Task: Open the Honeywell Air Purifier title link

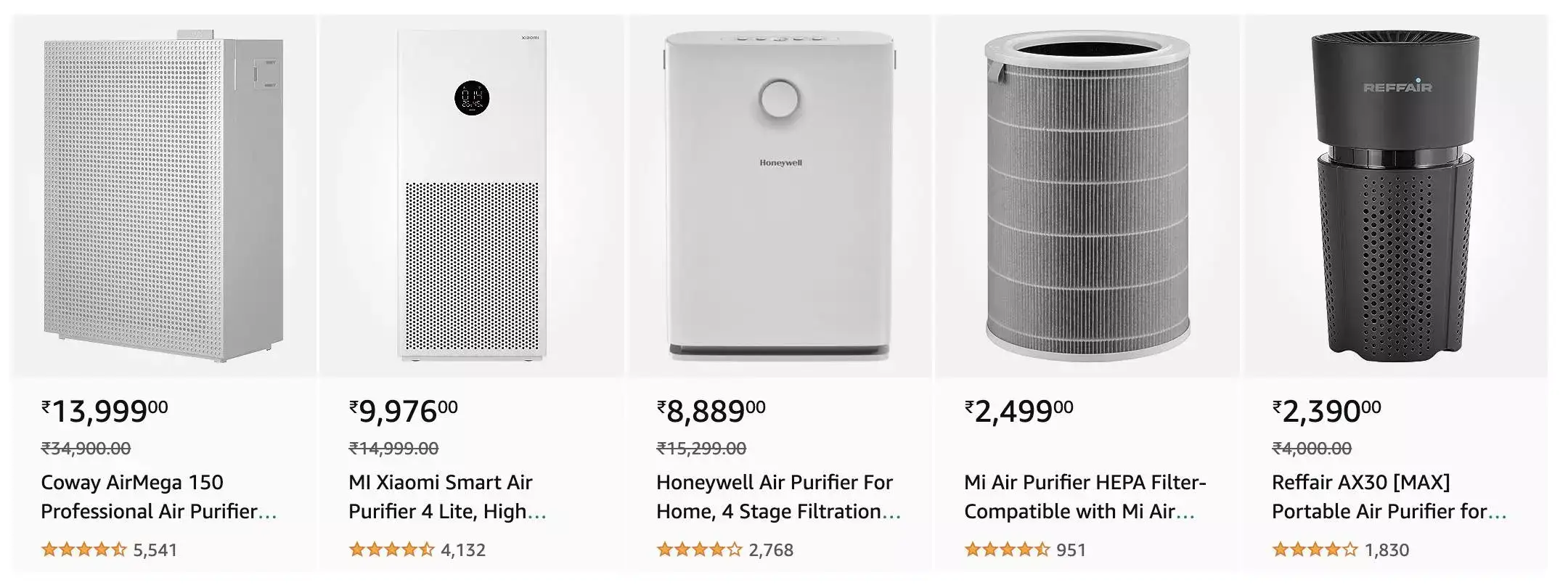Action: (x=773, y=496)
